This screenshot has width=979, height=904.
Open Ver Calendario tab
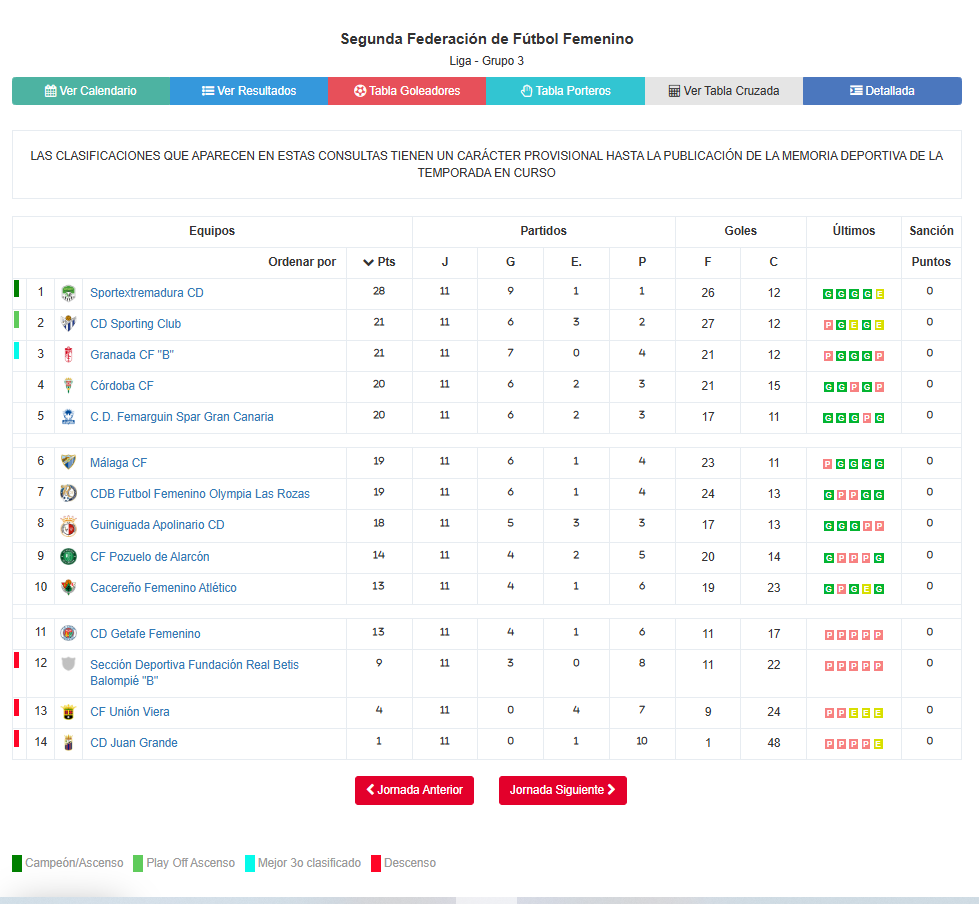91,91
